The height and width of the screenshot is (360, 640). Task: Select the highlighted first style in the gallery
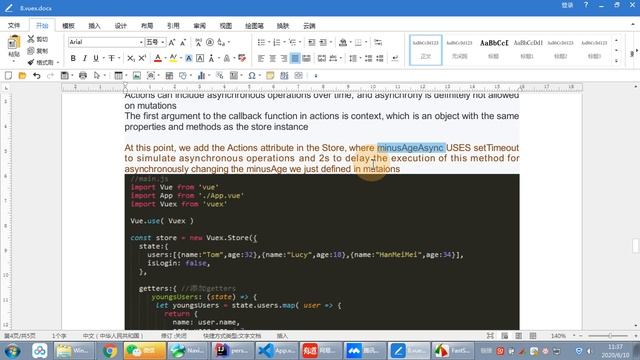[x=426, y=49]
